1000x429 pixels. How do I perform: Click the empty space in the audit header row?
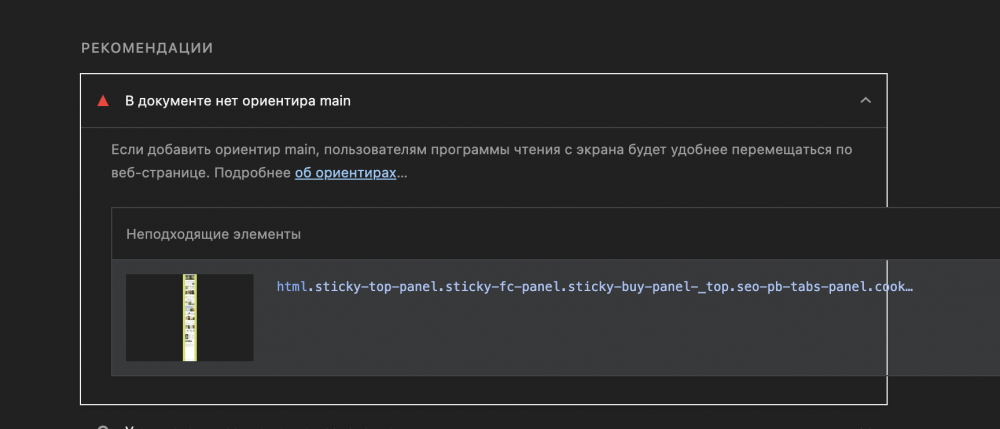point(600,101)
